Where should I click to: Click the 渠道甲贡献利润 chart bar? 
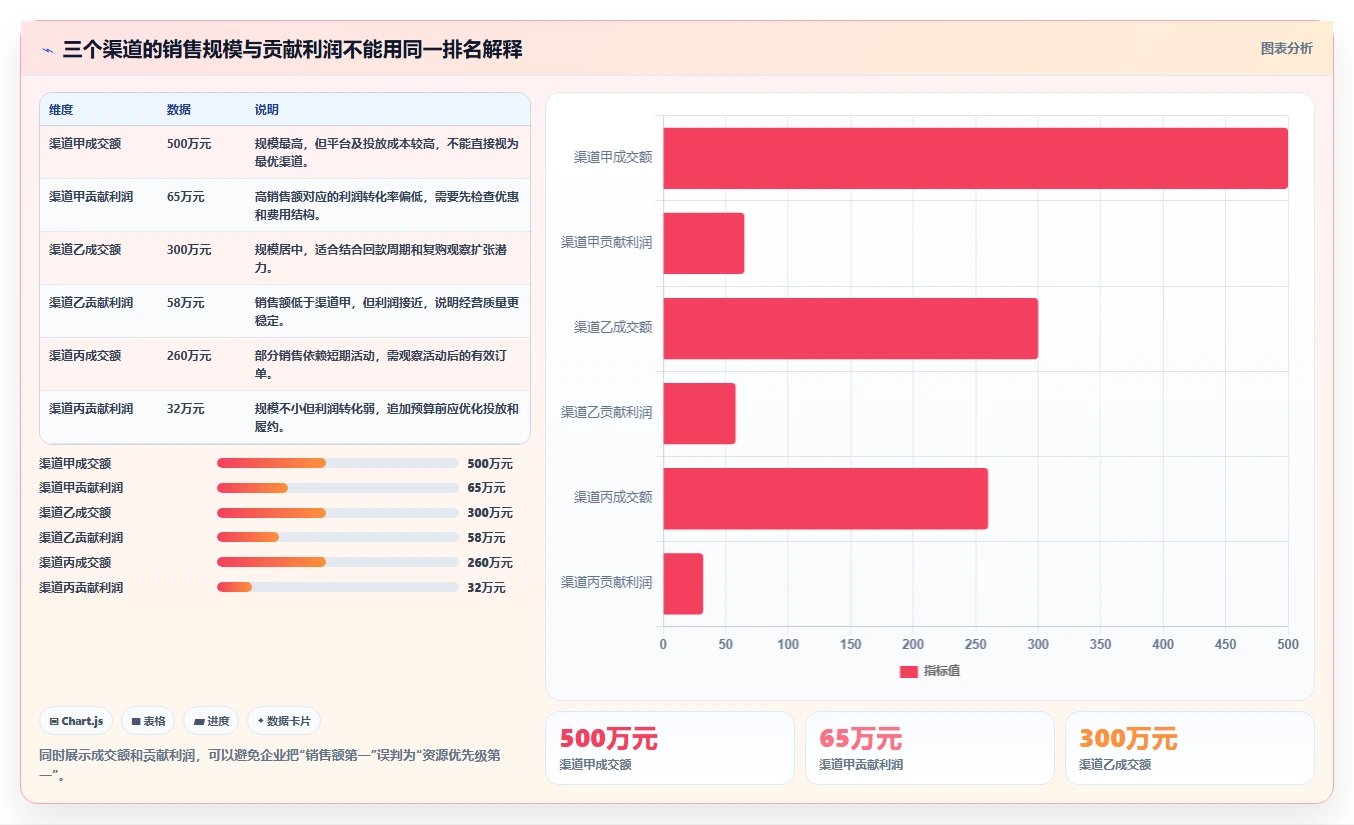point(704,243)
